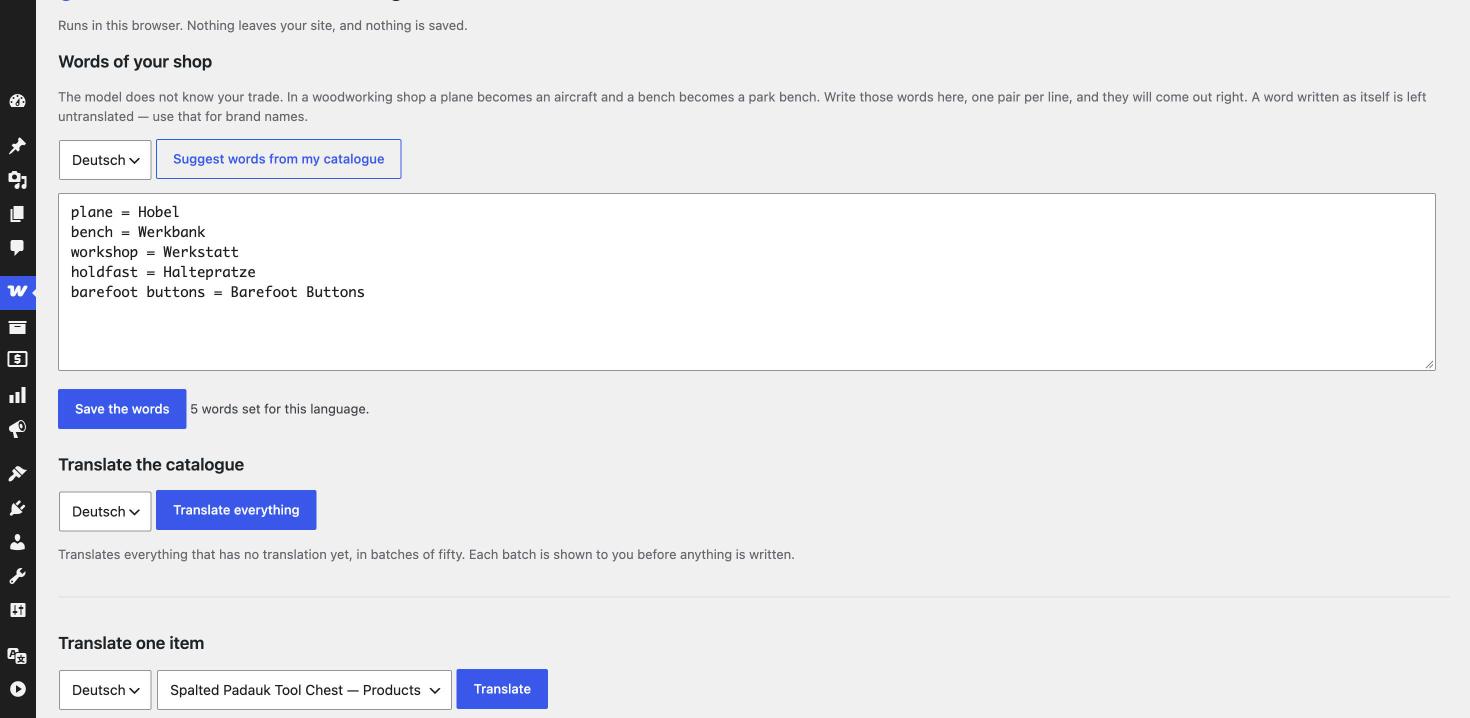Open Comments via the speech-bubble icon
Screen dimensions: 1470x718
click(x=17, y=247)
